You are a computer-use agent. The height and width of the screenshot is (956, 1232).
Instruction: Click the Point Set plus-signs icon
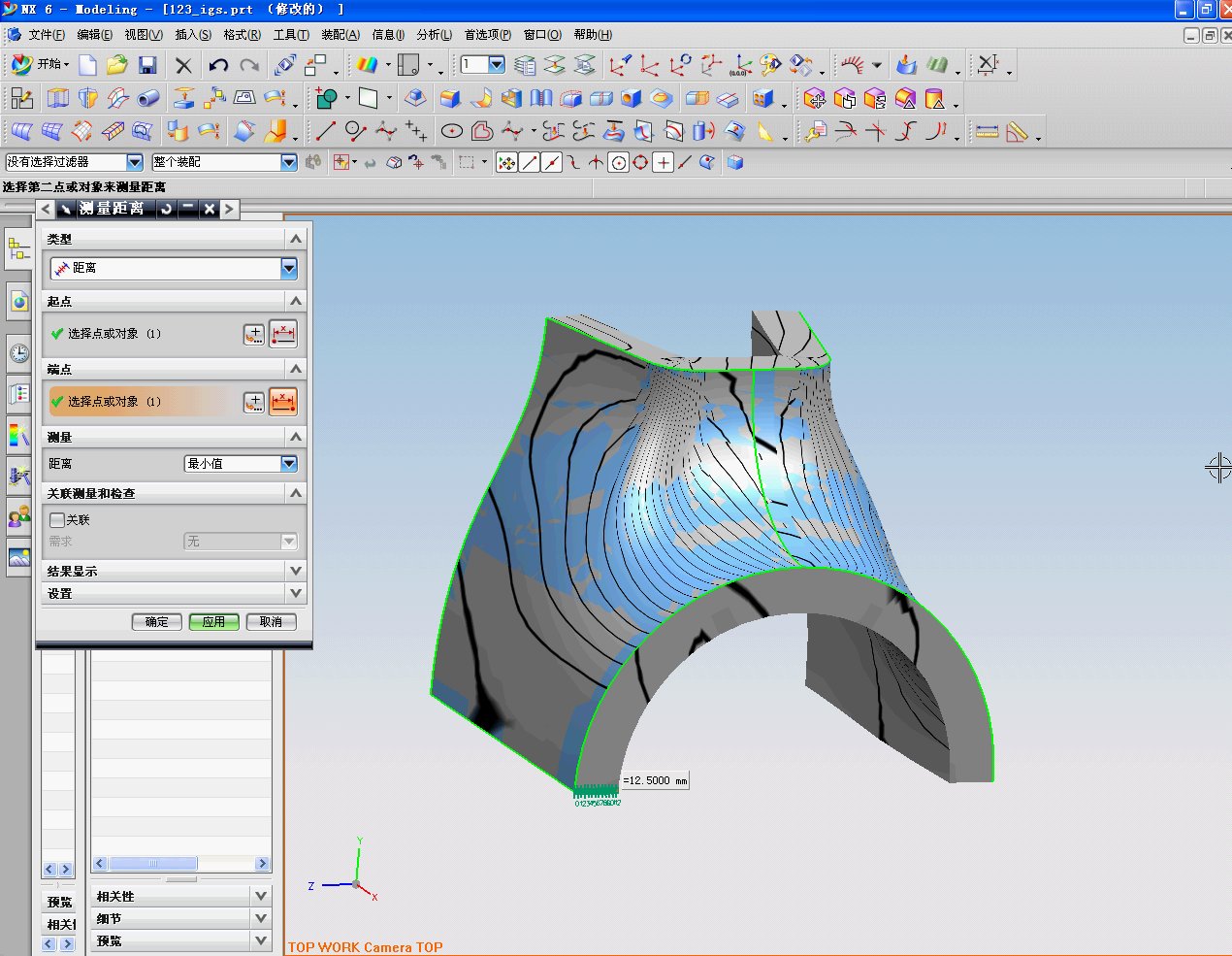click(416, 131)
